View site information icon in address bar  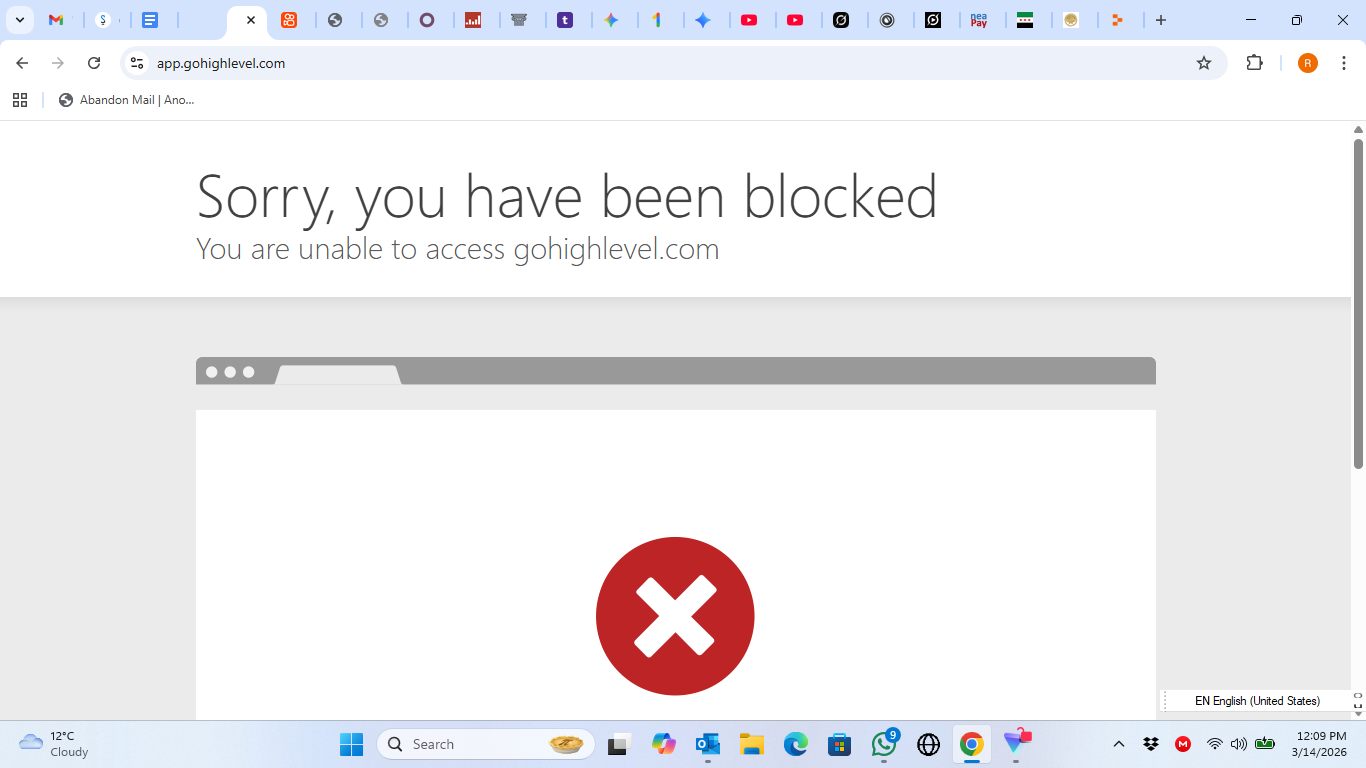coord(137,63)
